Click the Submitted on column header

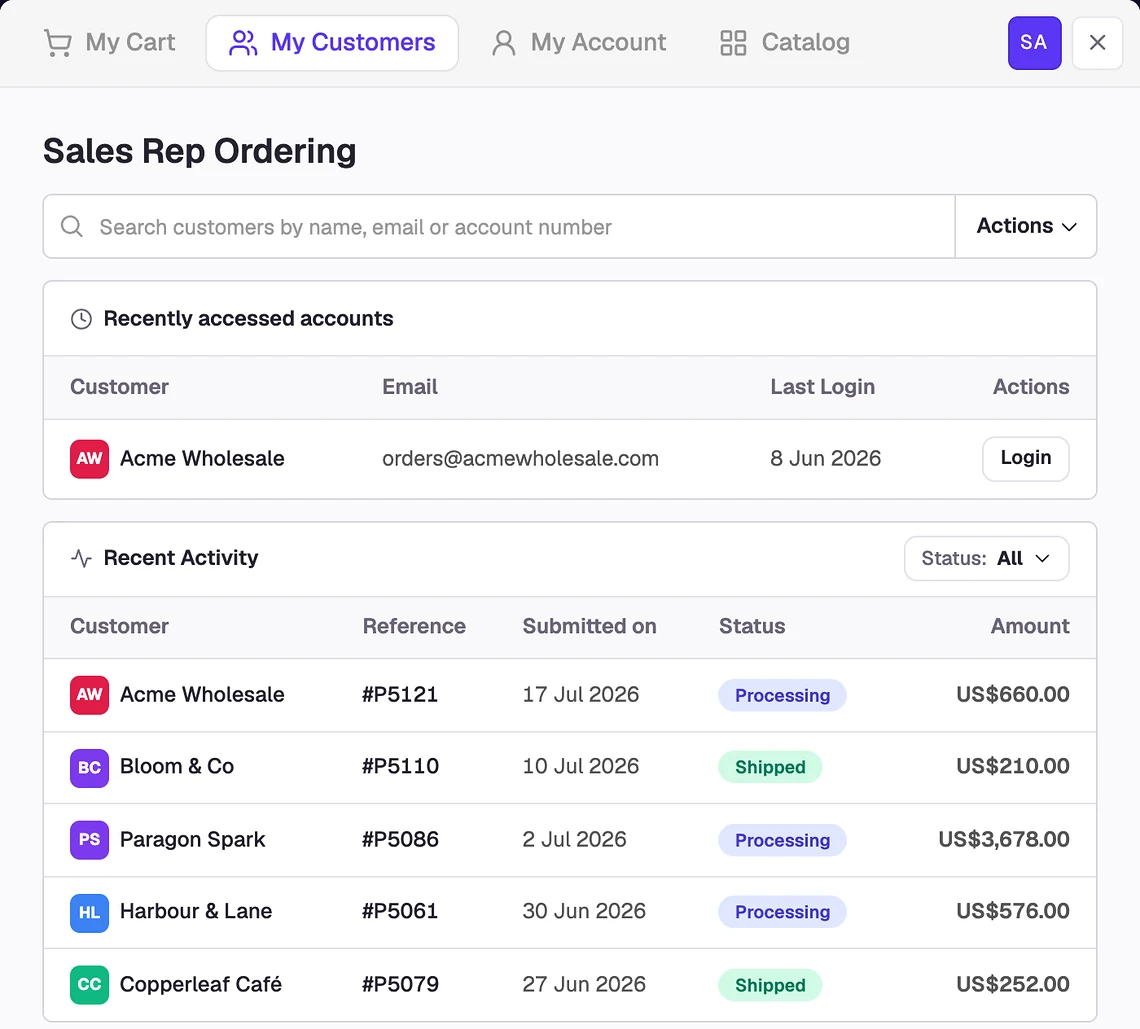click(590, 626)
